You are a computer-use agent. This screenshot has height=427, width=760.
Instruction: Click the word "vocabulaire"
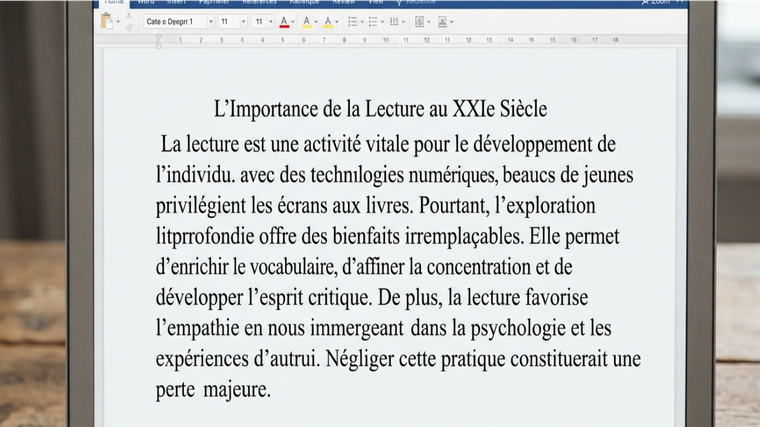[x=292, y=268]
